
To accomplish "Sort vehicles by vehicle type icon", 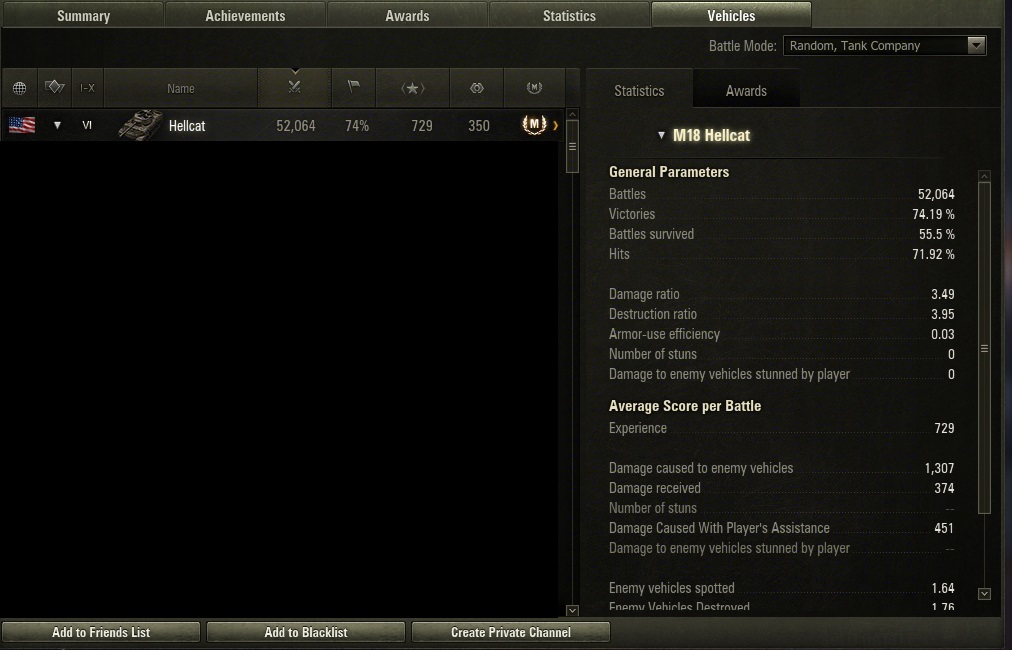I will click(54, 87).
